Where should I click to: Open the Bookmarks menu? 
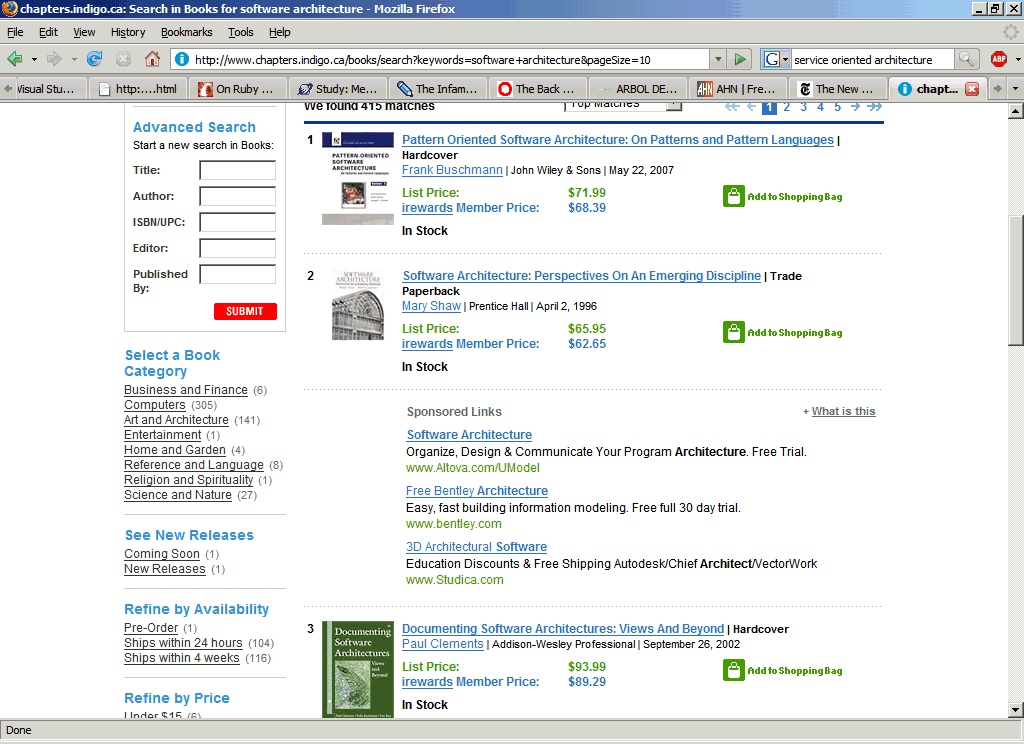[x=187, y=32]
